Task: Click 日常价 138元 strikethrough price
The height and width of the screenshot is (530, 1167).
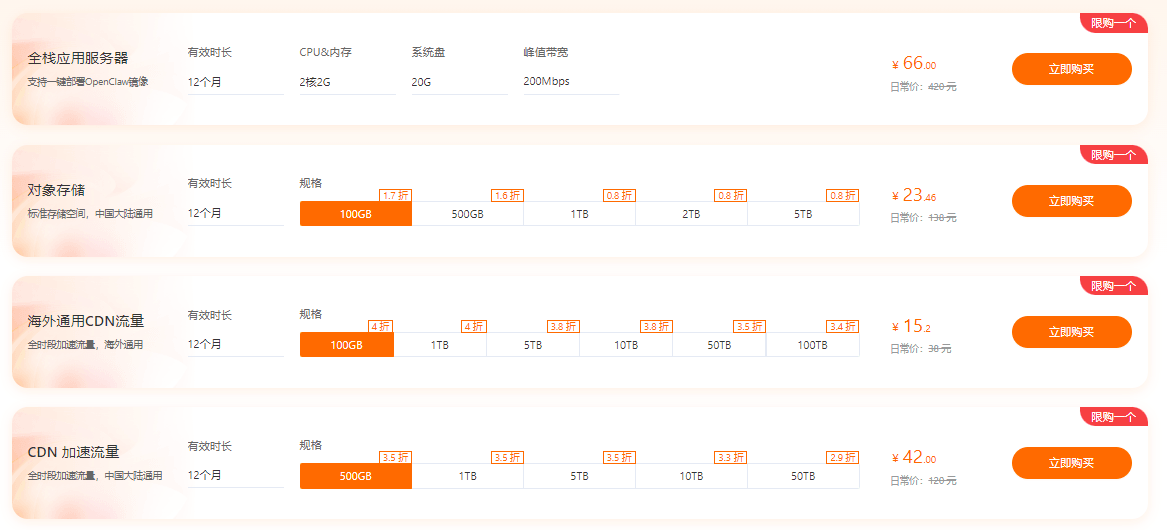Action: pyautogui.click(x=923, y=218)
